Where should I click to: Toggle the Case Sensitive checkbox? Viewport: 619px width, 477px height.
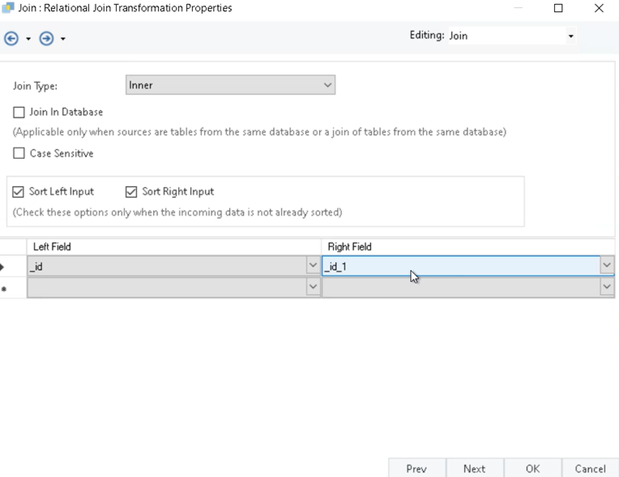(19, 154)
